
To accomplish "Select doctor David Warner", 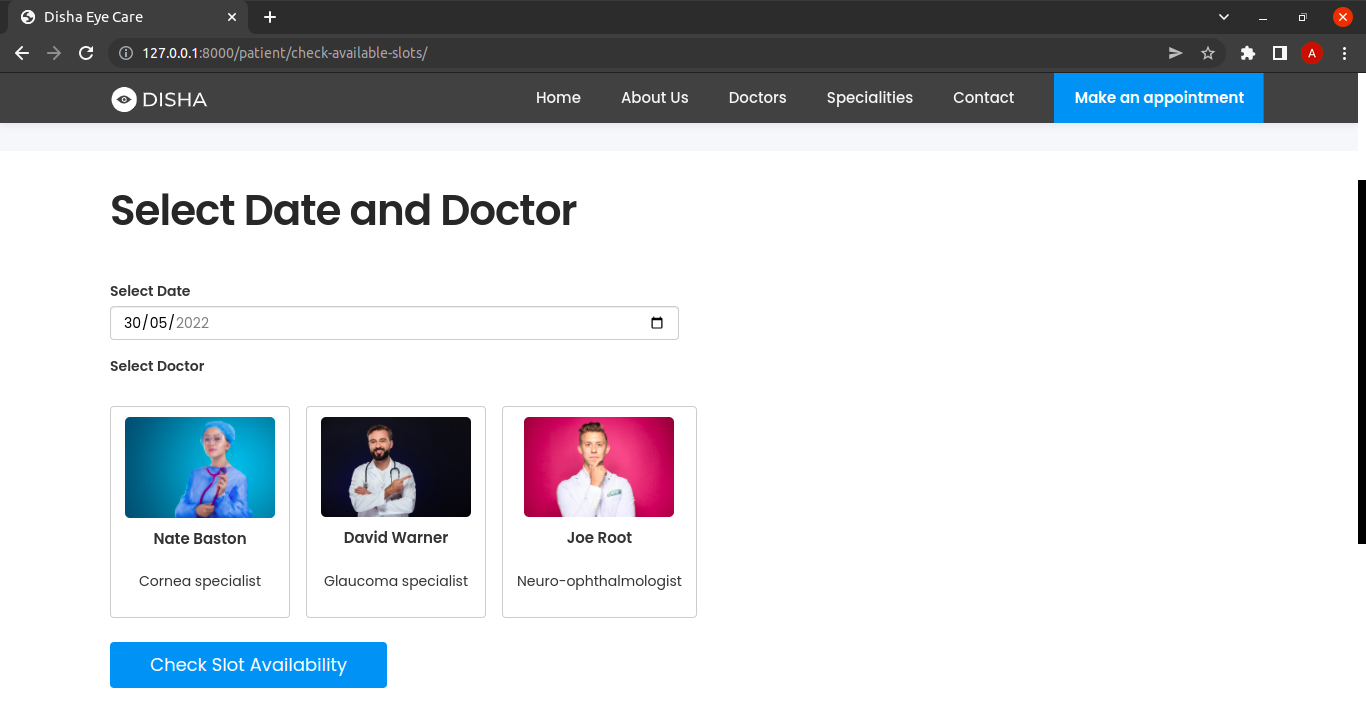I will pos(395,511).
